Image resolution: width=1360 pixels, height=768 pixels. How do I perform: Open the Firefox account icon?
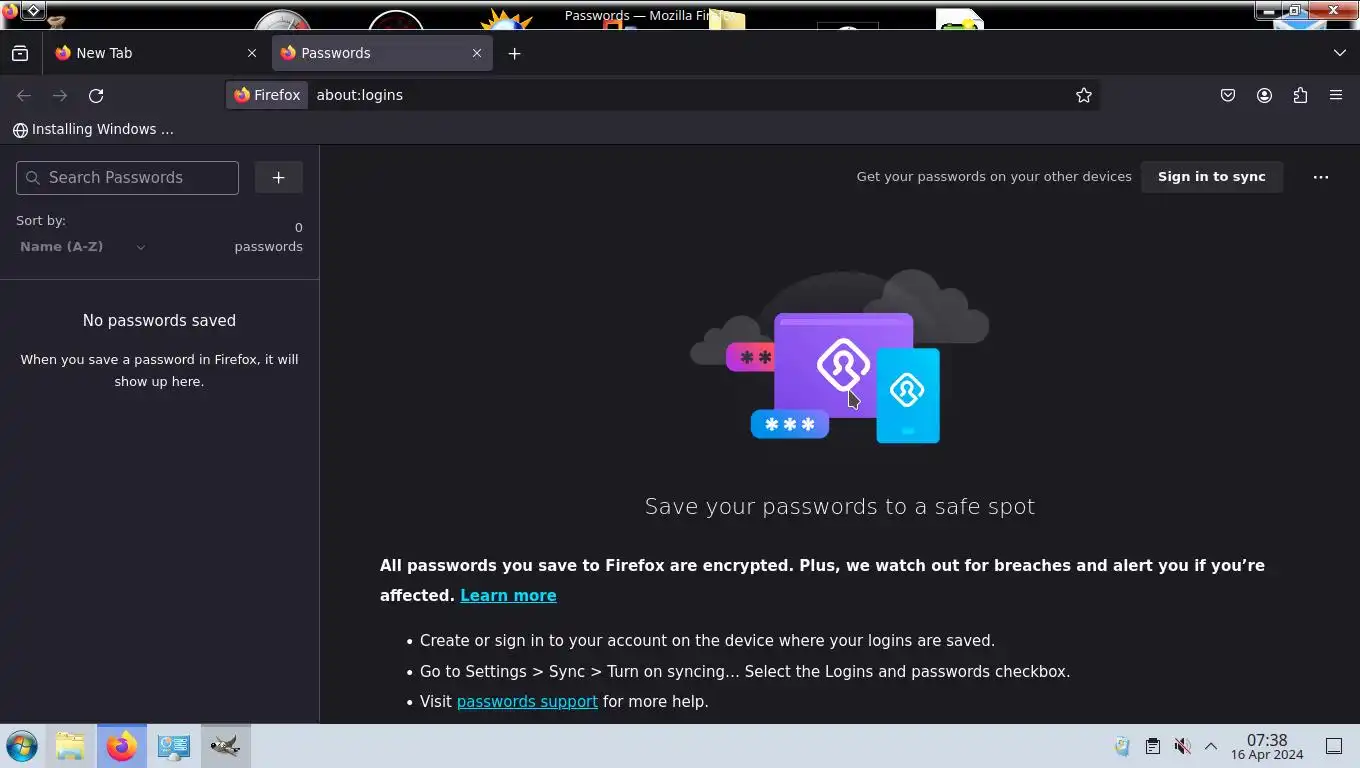coord(1264,95)
